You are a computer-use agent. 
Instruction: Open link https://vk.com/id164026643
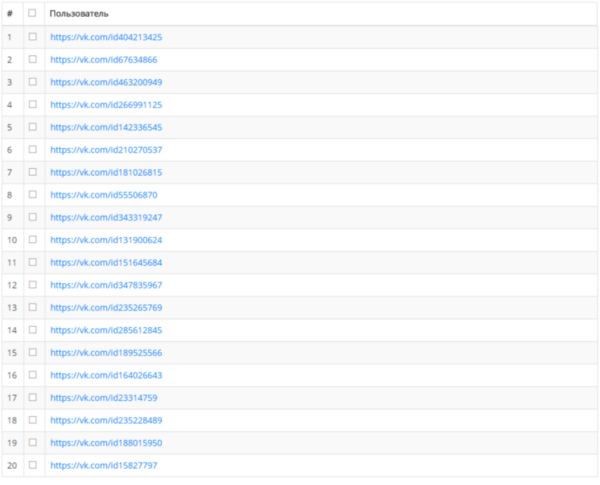point(106,375)
